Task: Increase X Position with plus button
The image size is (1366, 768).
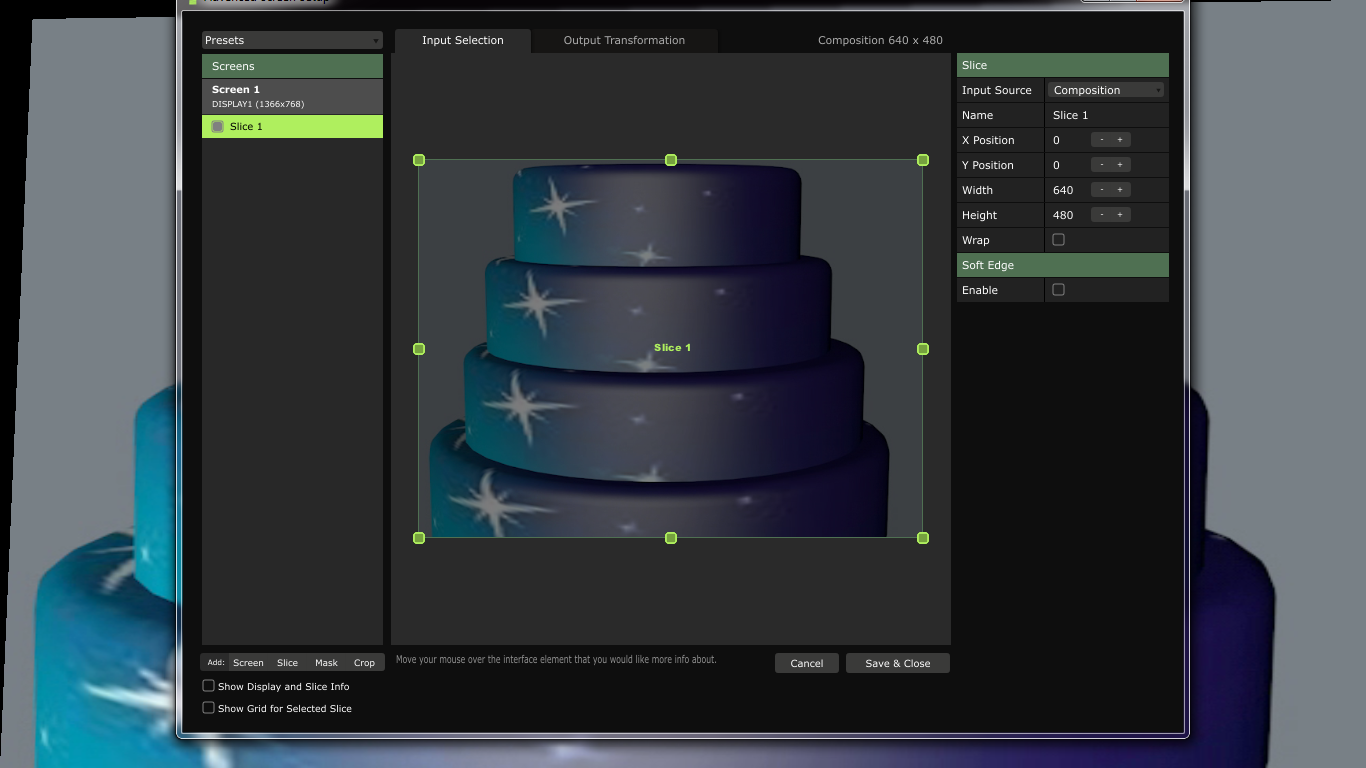Action: tap(1120, 140)
